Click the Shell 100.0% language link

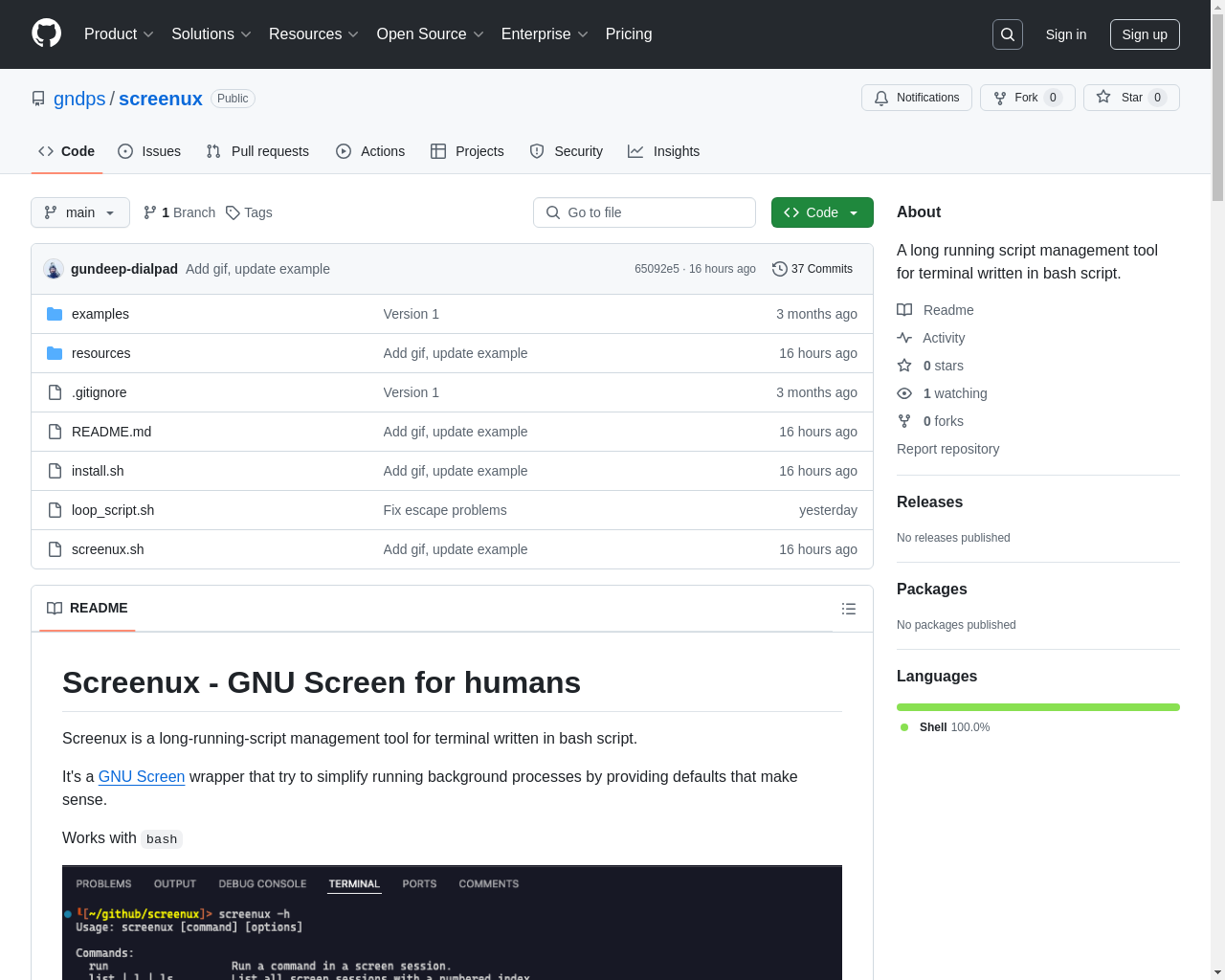(x=945, y=727)
